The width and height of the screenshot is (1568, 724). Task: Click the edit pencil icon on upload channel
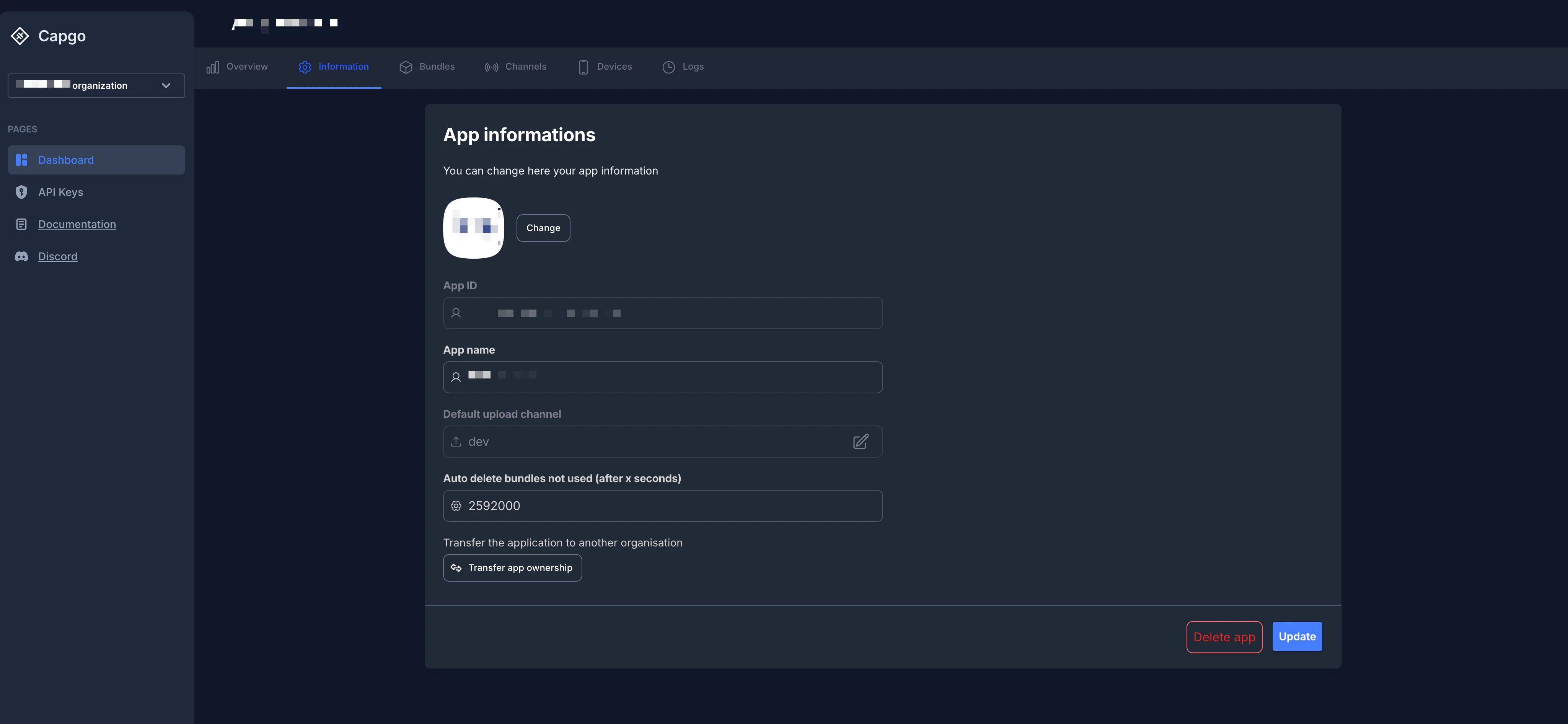(860, 442)
